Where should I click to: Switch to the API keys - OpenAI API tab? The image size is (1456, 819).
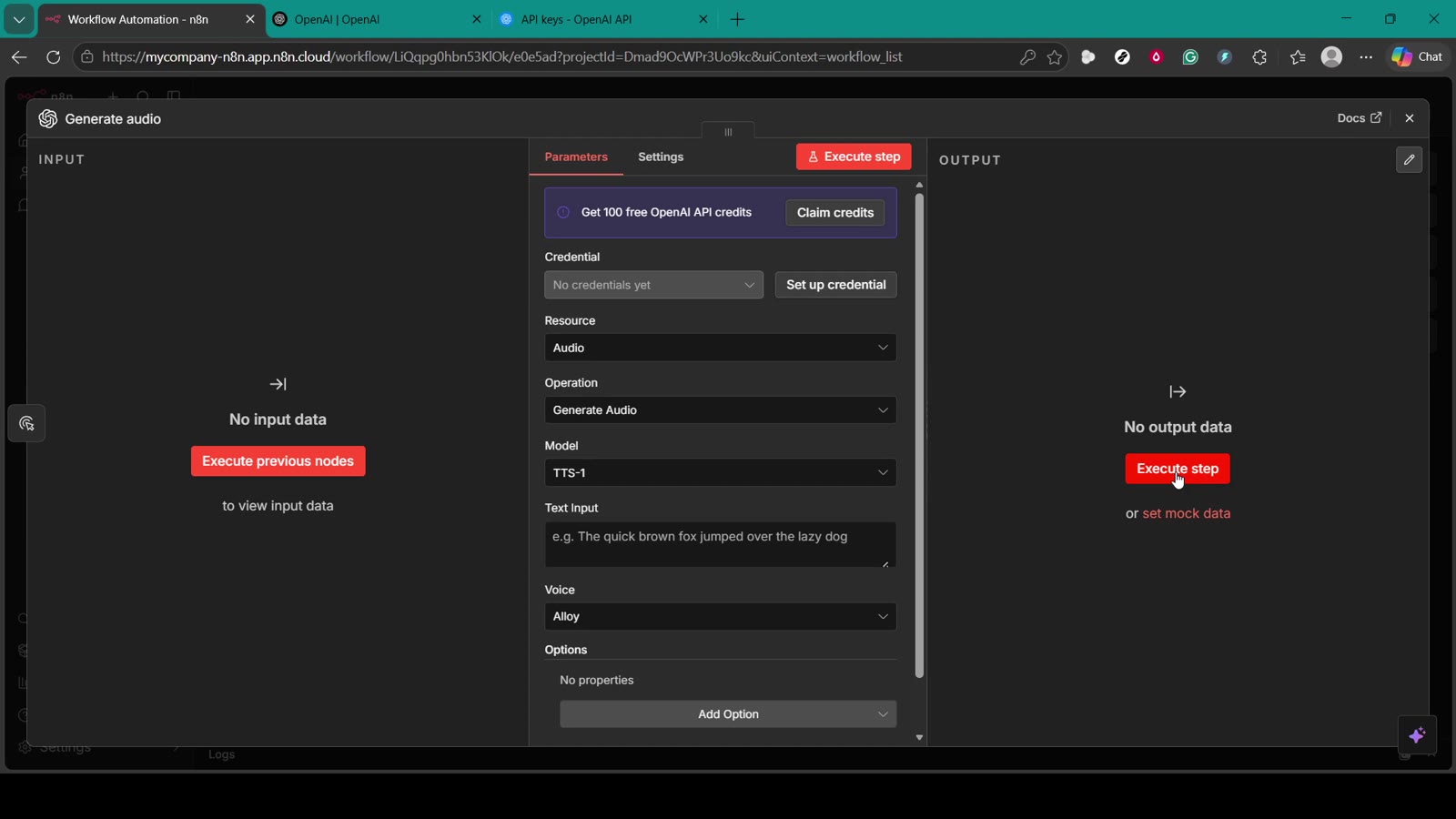pos(605,19)
